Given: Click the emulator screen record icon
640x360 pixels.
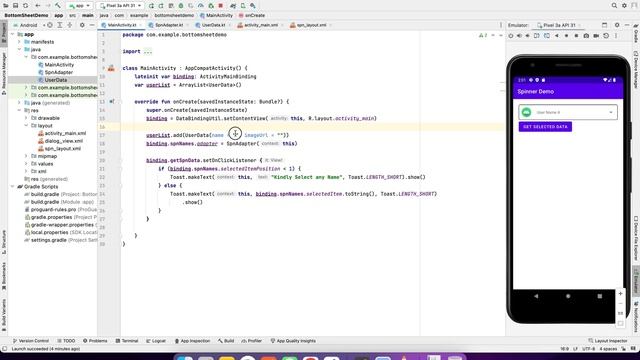Looking at the screenshot, I should [x=596, y=36].
